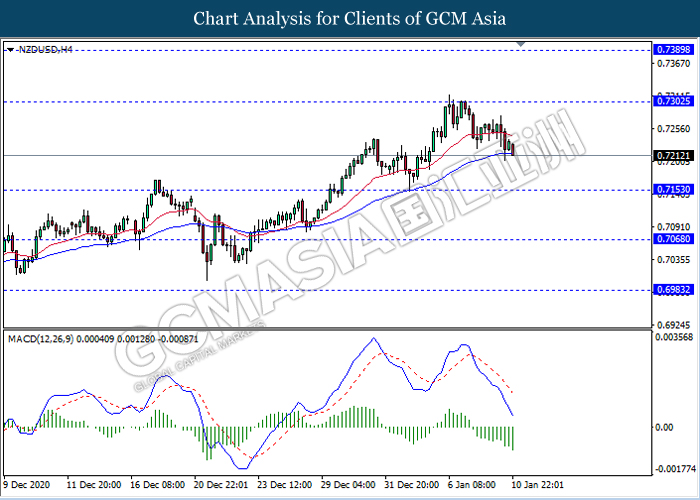Image resolution: width=700 pixels, height=500 pixels.
Task: Click the 23 Dec 12:00 date label
Action: pos(285,485)
